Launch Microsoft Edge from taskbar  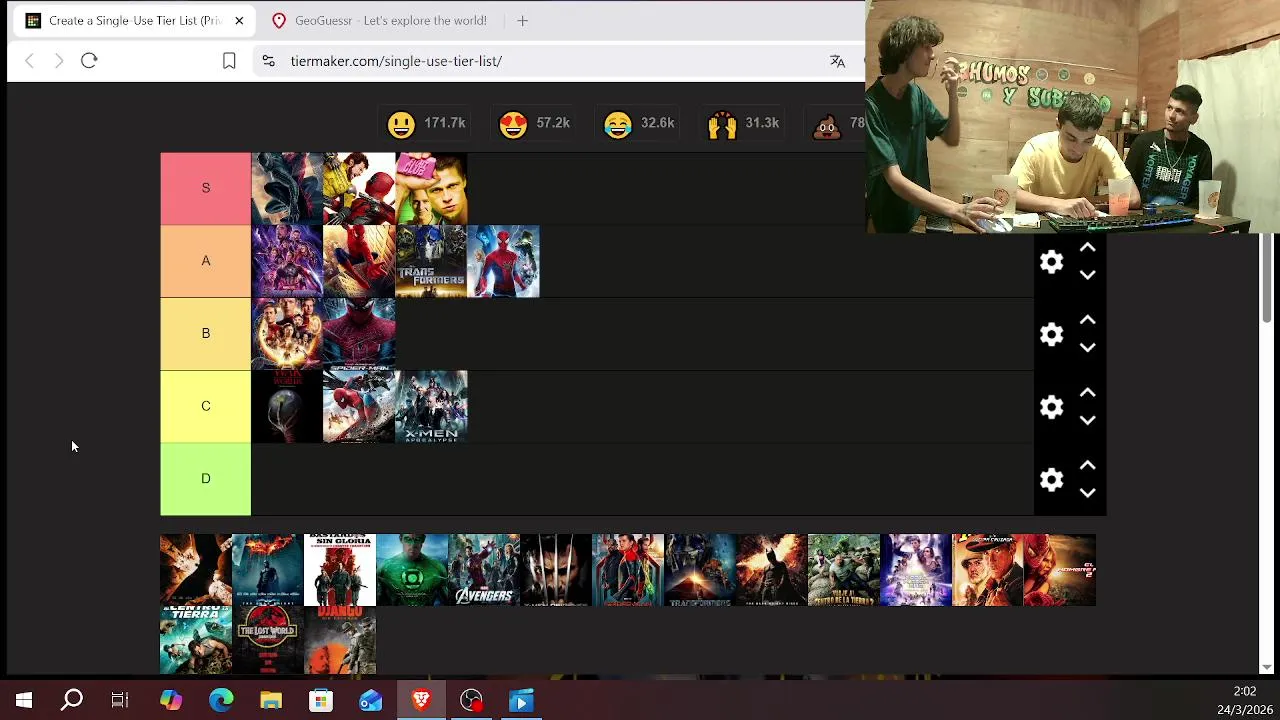[x=221, y=701]
